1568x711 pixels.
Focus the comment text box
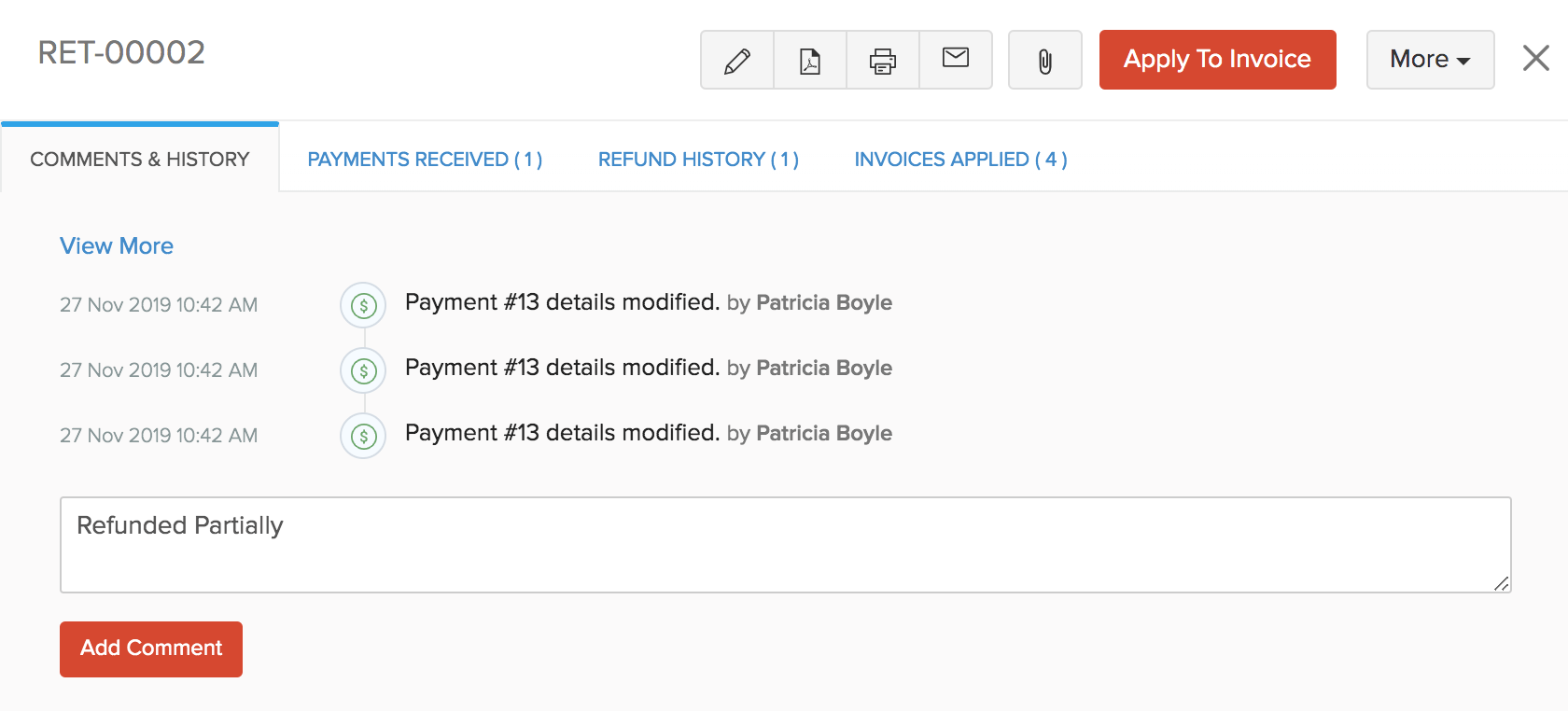tap(784, 545)
